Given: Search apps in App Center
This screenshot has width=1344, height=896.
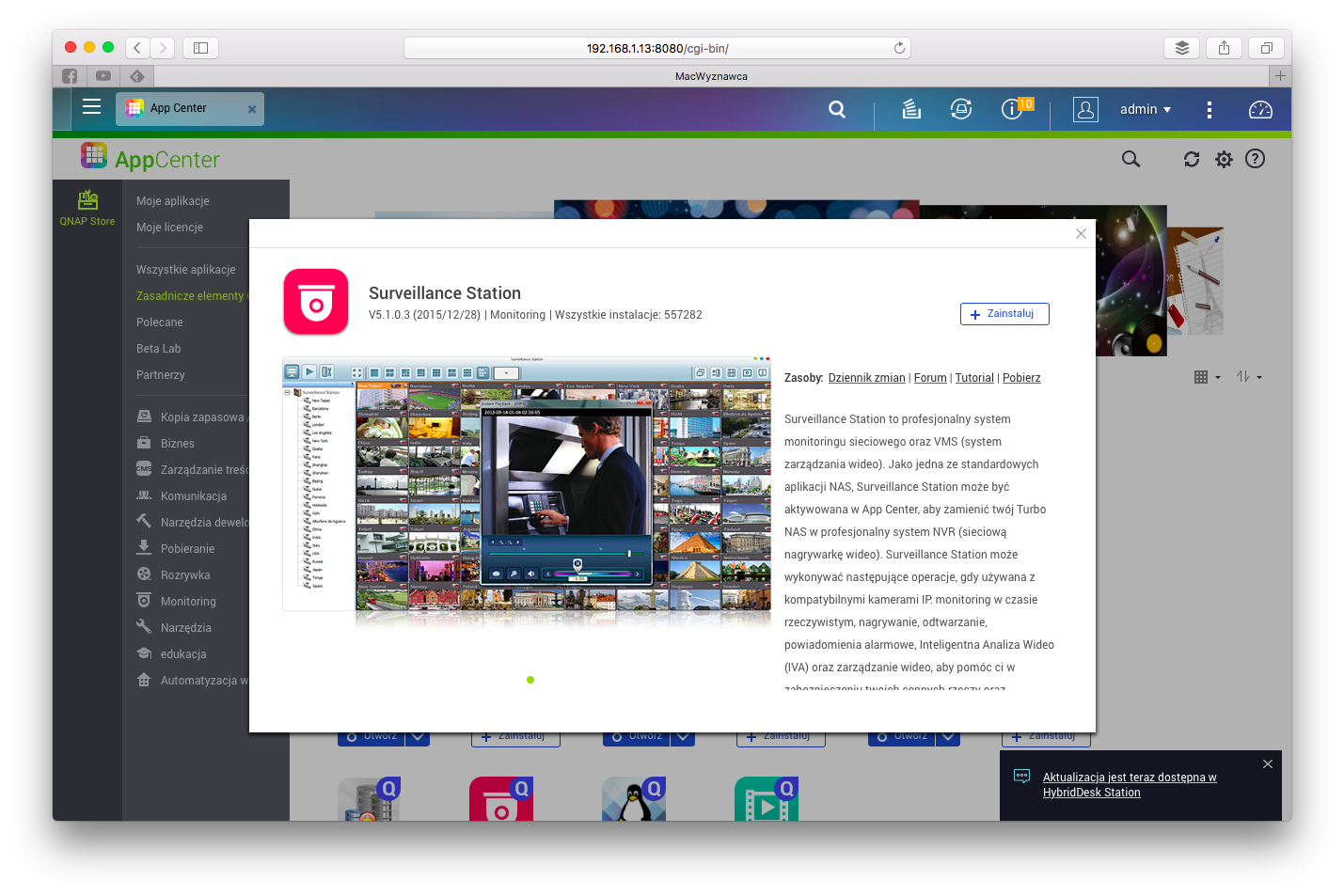Looking at the screenshot, I should coord(1131,159).
